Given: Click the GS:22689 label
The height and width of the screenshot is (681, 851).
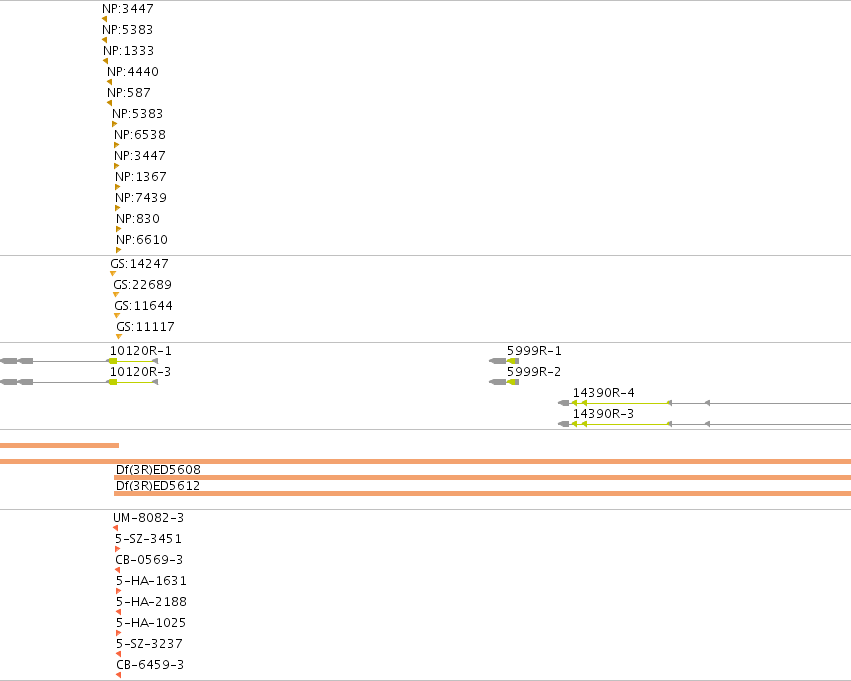Looking at the screenshot, I should pos(143,285).
